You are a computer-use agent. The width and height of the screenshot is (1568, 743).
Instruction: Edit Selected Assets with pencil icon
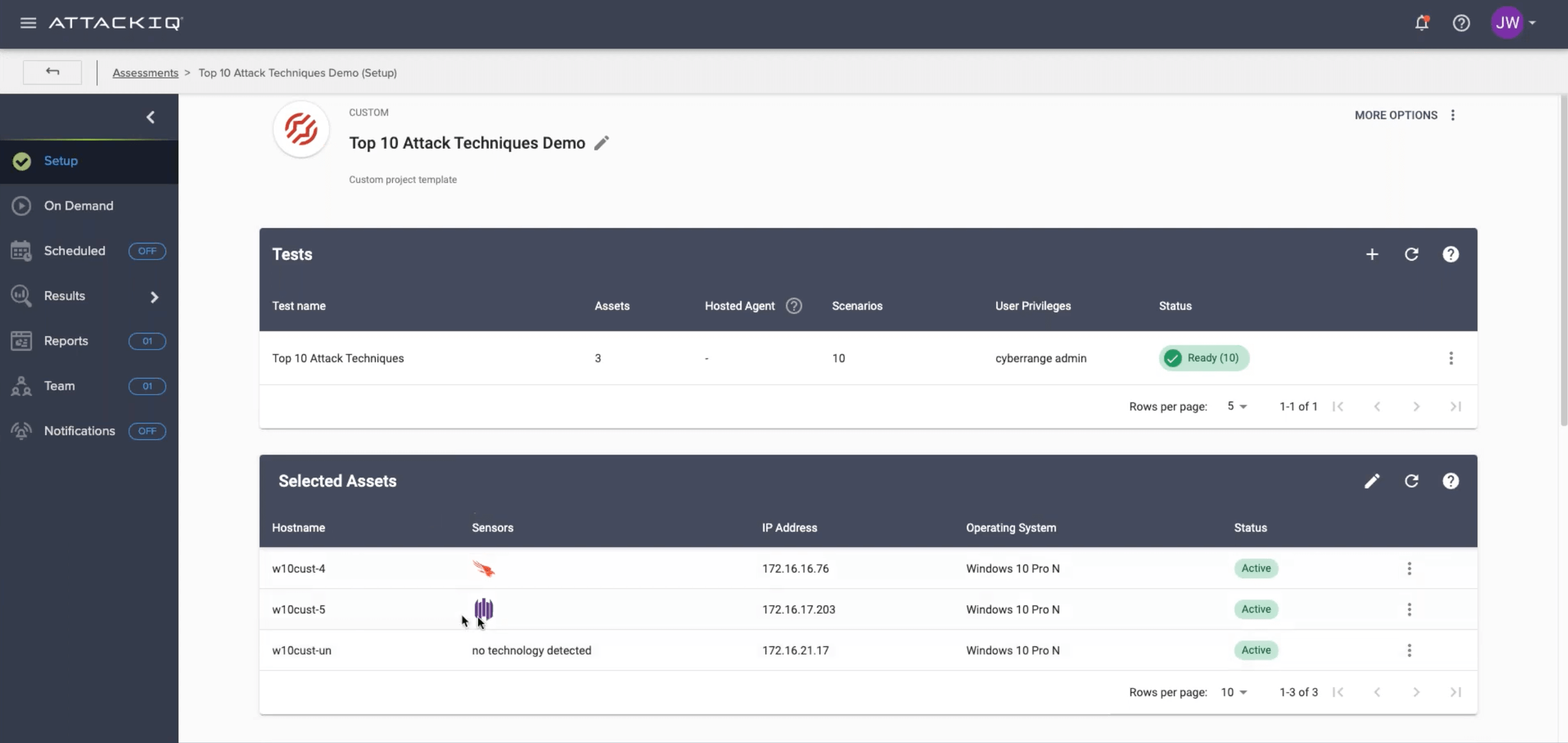tap(1372, 481)
